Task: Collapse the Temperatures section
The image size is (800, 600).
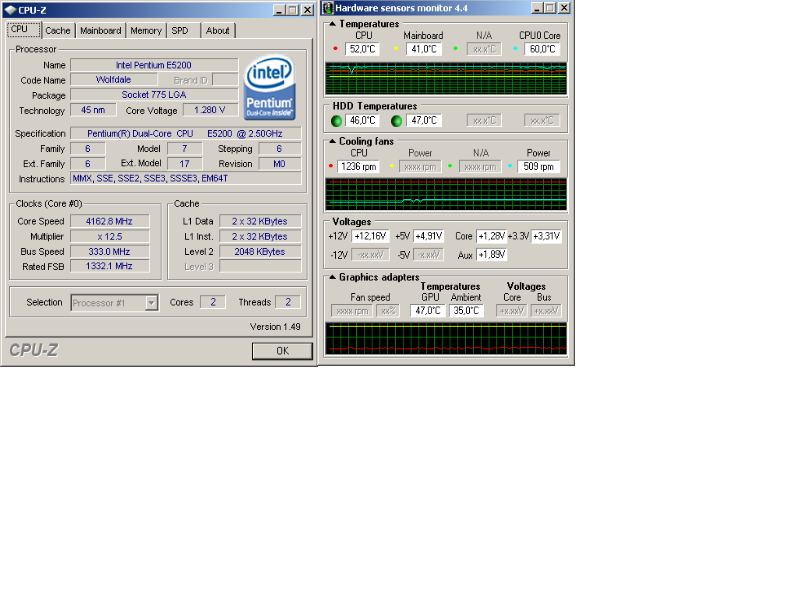Action: [333, 24]
